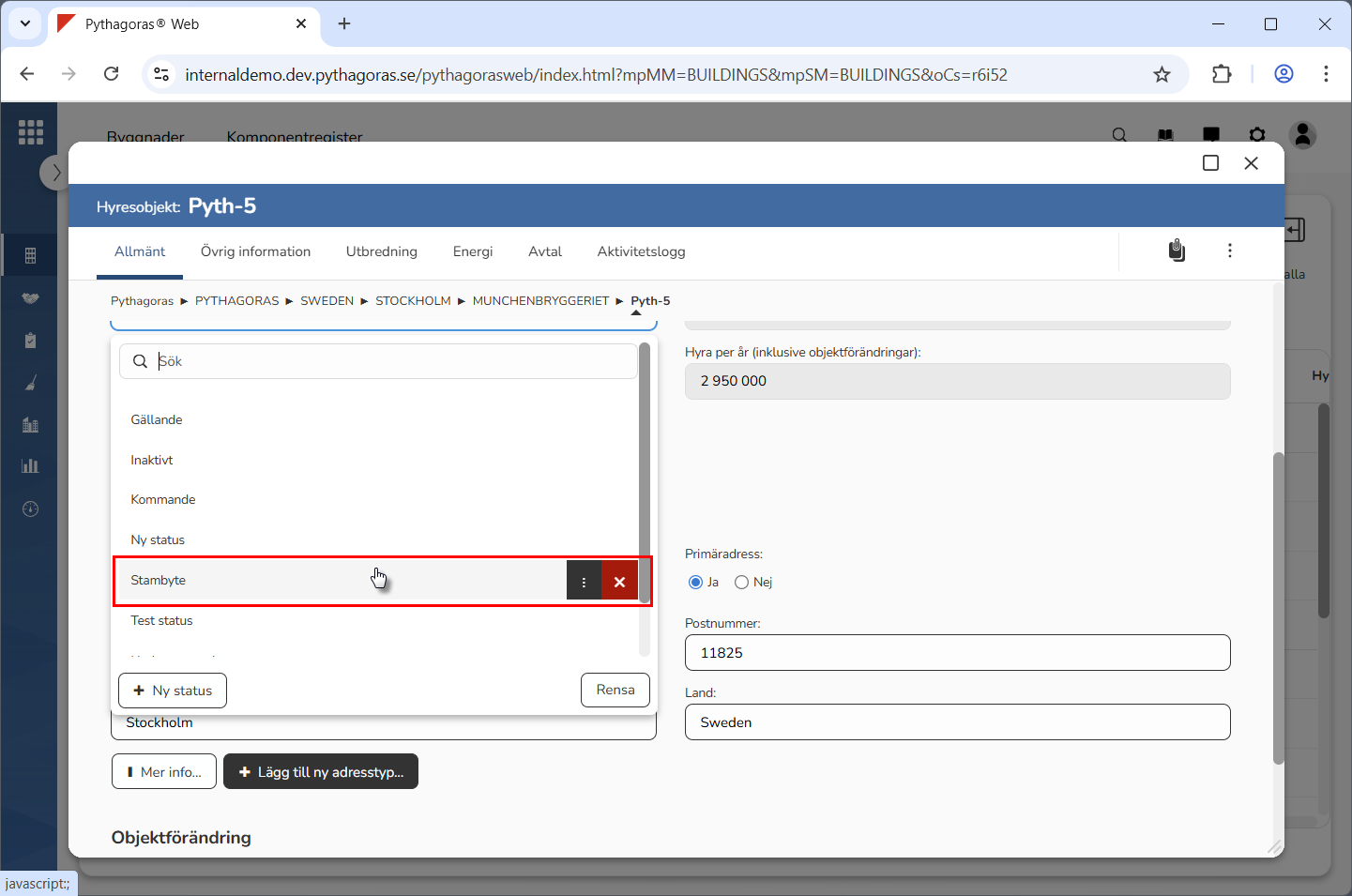
Task: Pick Gällande from the status dropdown
Action: 157,420
